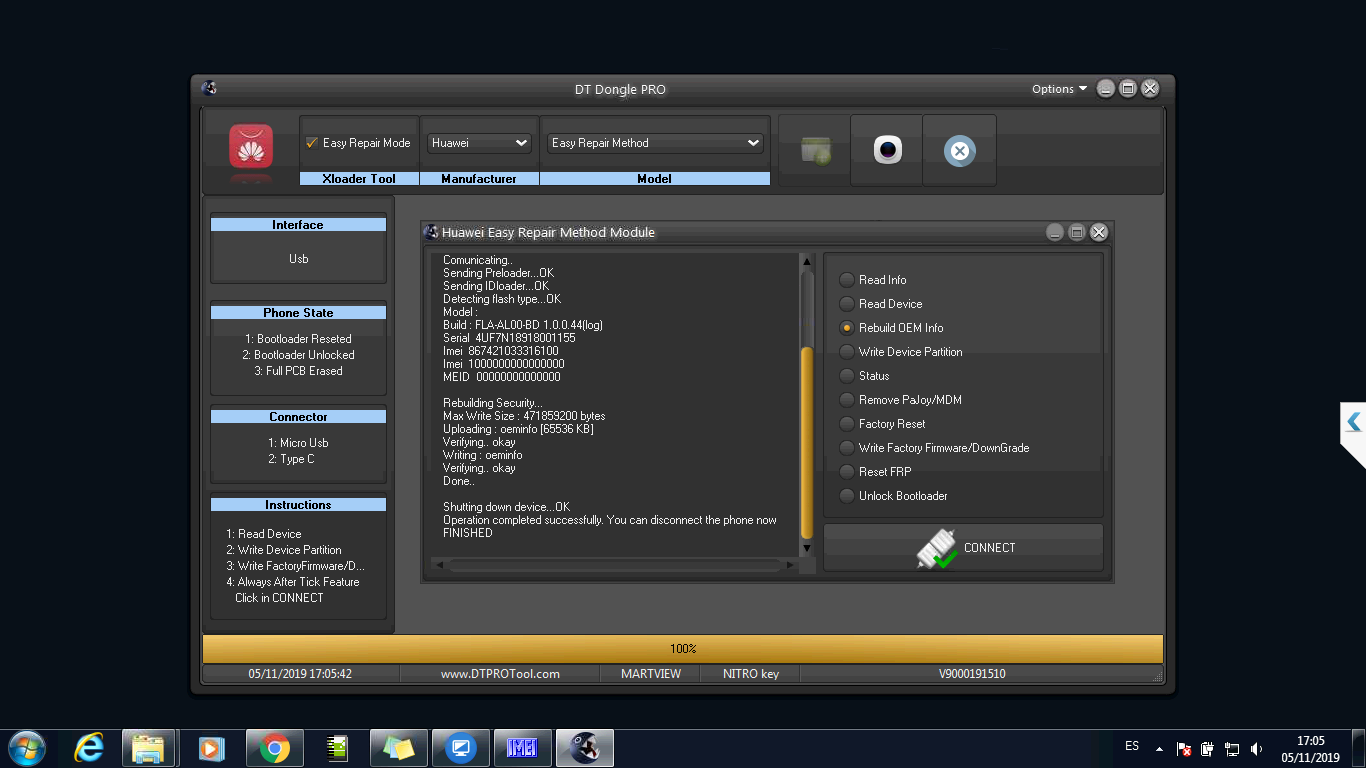Open the Huawei manufacturer dropdown
This screenshot has width=1366, height=768.
[479, 143]
